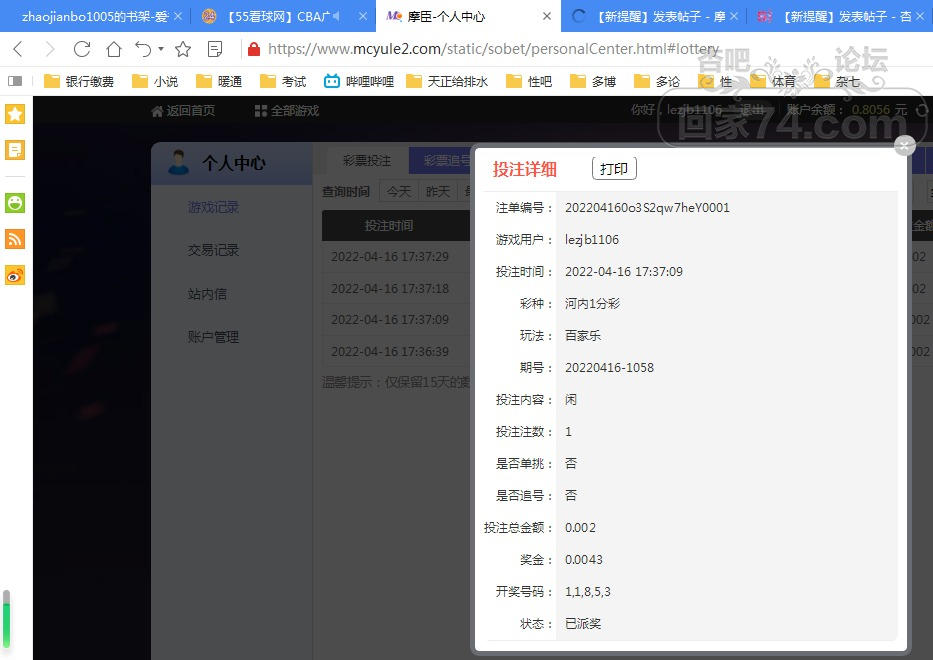Viewport: 933px width, 660px height.
Task: Select 交易记录 in sidebar
Action: coord(213,250)
